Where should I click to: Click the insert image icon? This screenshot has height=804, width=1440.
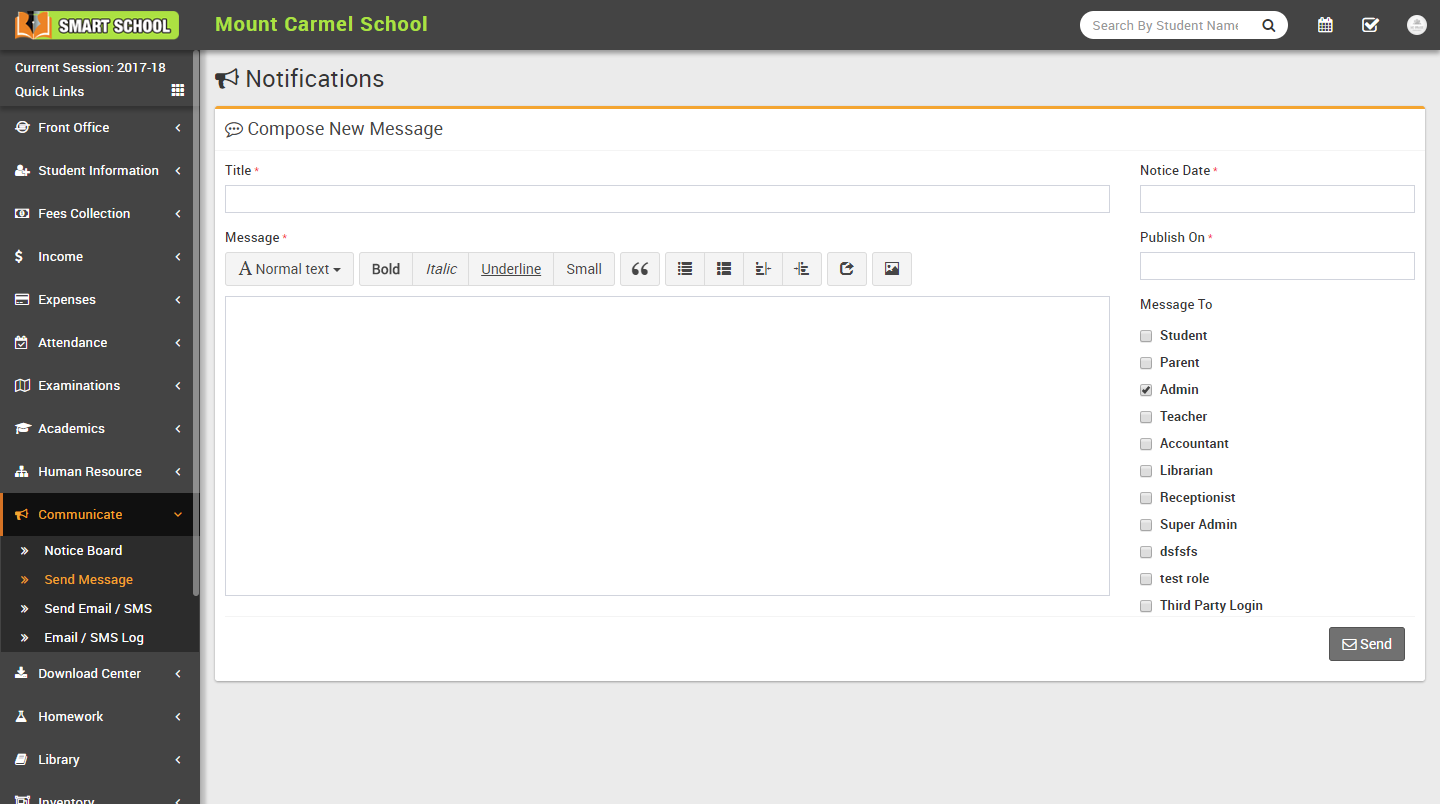(892, 269)
